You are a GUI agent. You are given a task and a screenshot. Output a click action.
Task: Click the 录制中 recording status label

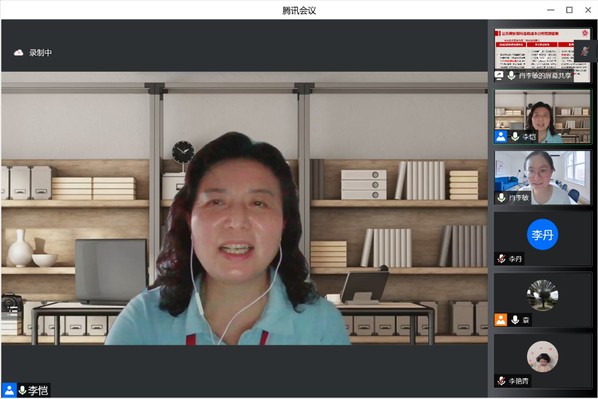point(40,53)
